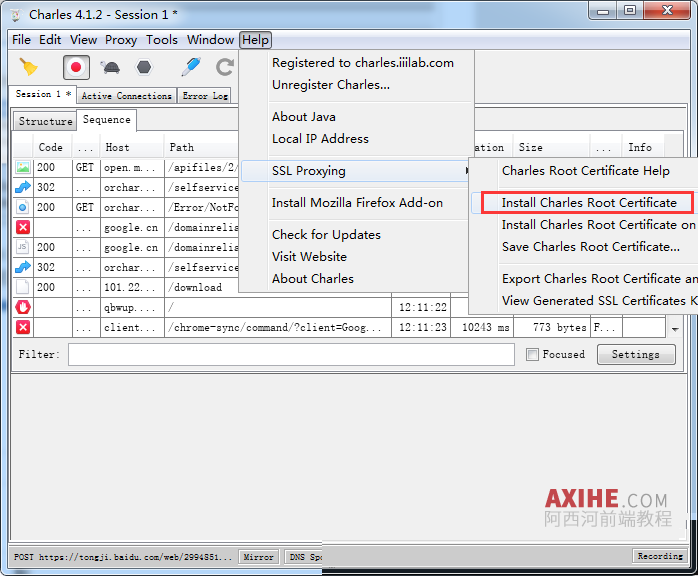698x576 pixels.
Task: Click the Settings button
Action: point(636,354)
